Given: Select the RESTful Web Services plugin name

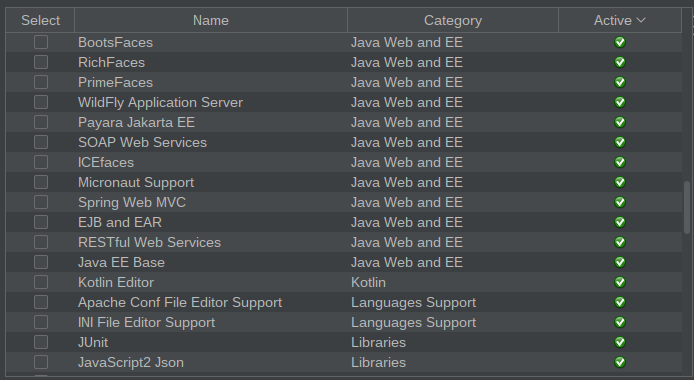Looking at the screenshot, I should pos(149,242).
